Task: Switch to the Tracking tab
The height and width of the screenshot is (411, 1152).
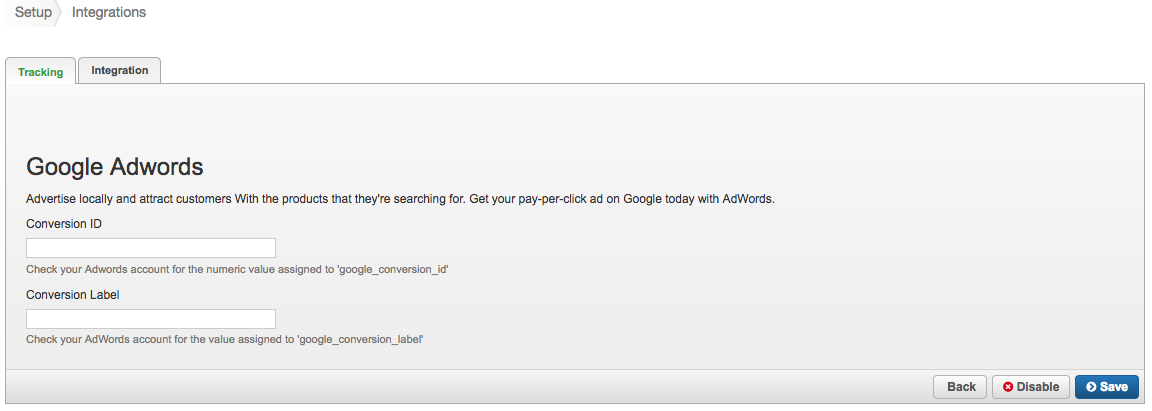Action: tap(41, 72)
